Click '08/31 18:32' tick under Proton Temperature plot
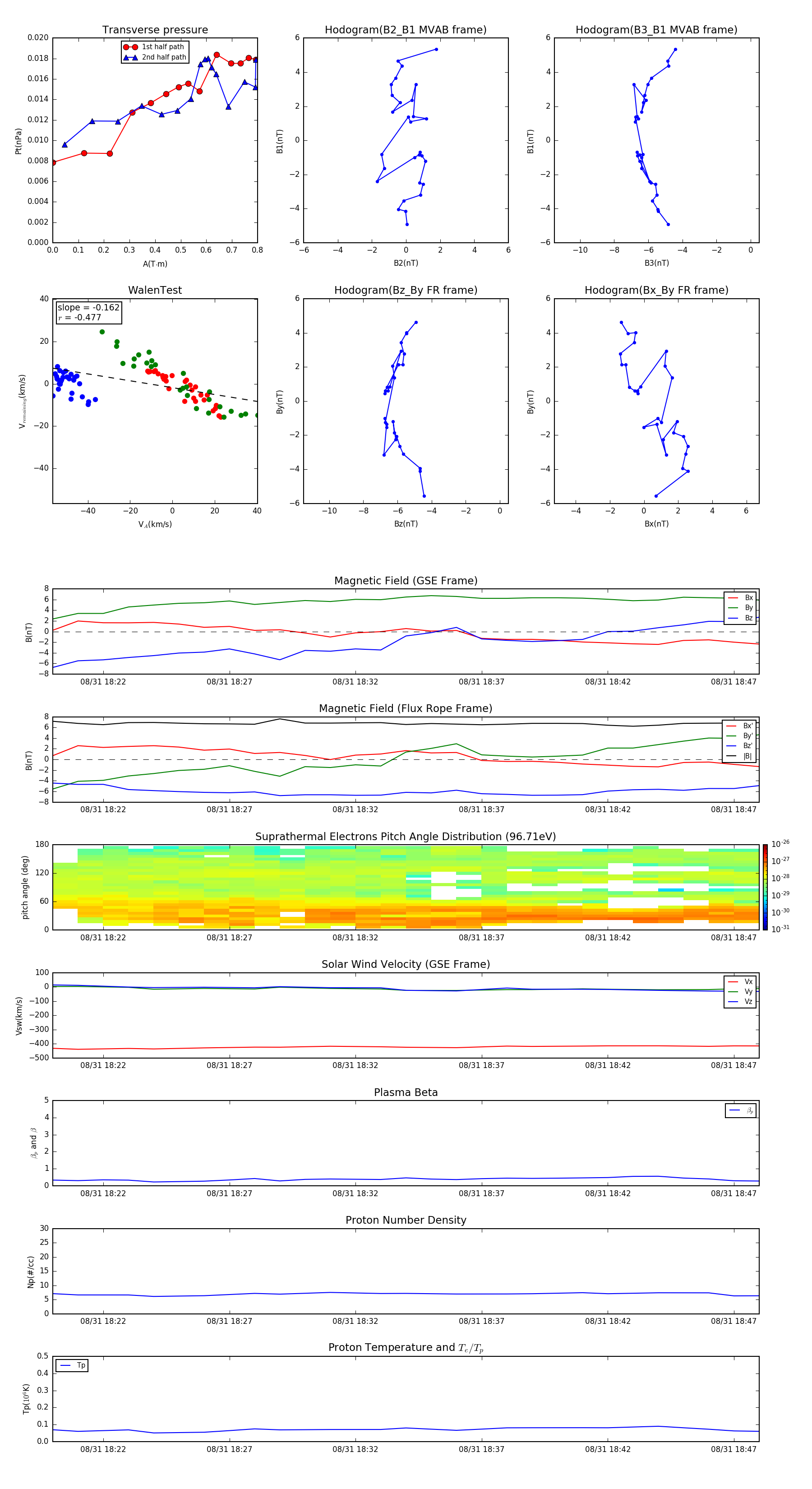Viewport: 812px width, 1489px height. coord(355,1450)
